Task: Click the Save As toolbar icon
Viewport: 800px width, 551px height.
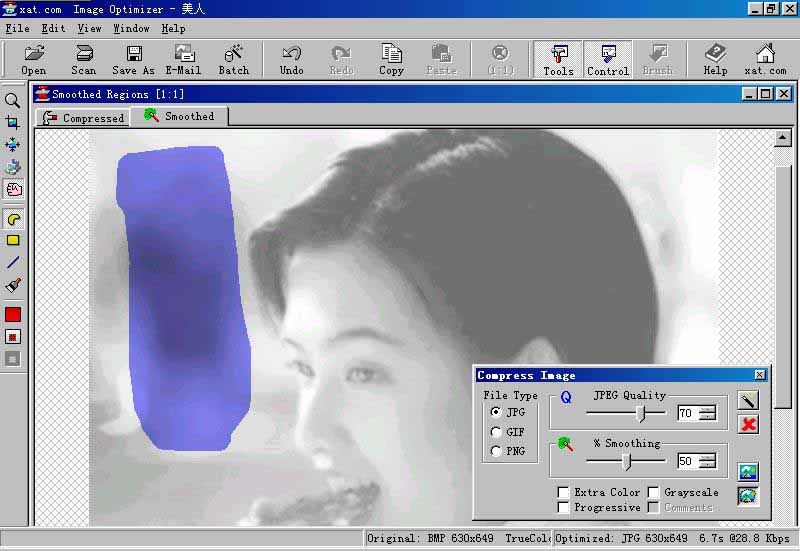Action: [134, 60]
